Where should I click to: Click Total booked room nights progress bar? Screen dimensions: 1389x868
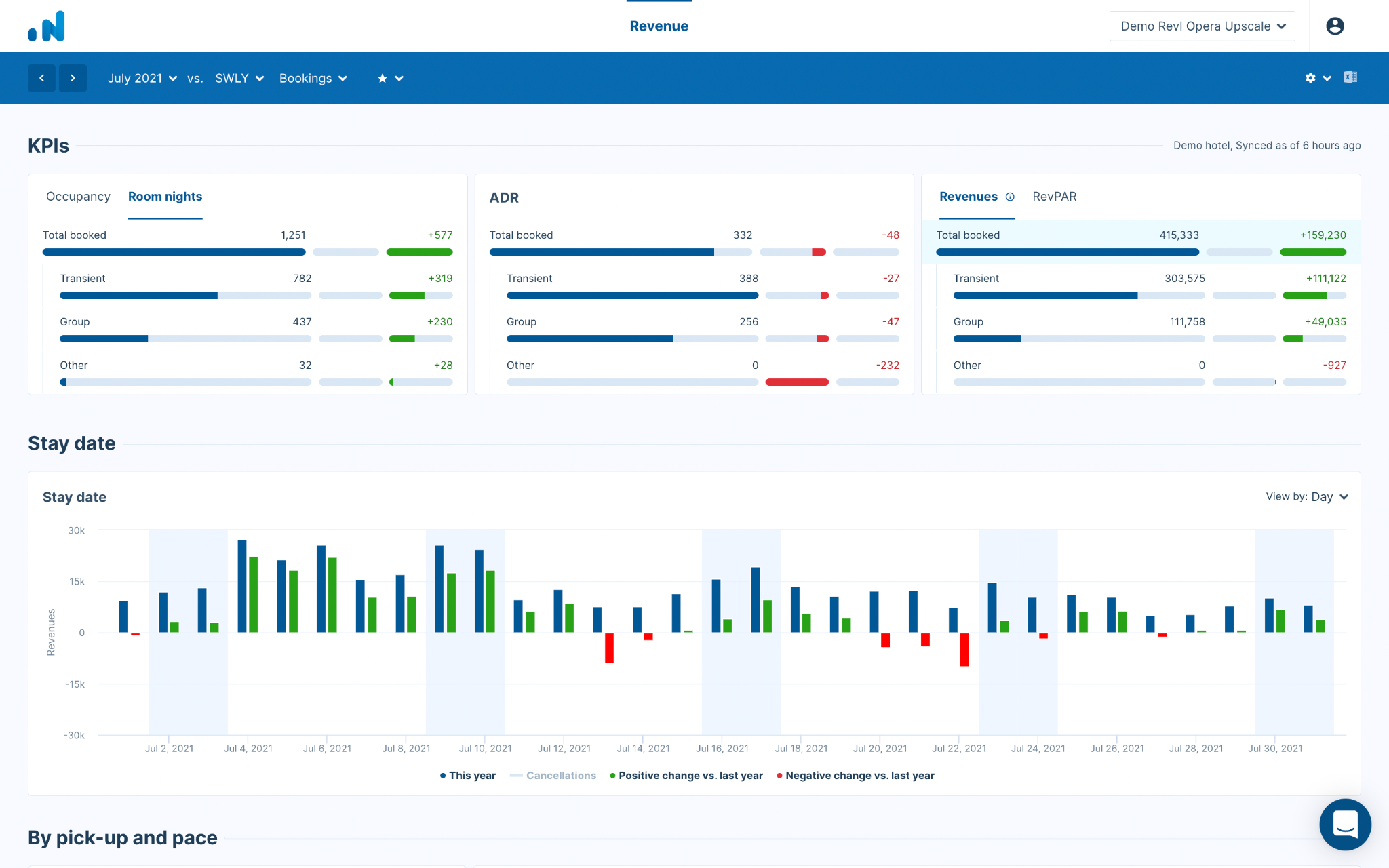[x=174, y=252]
